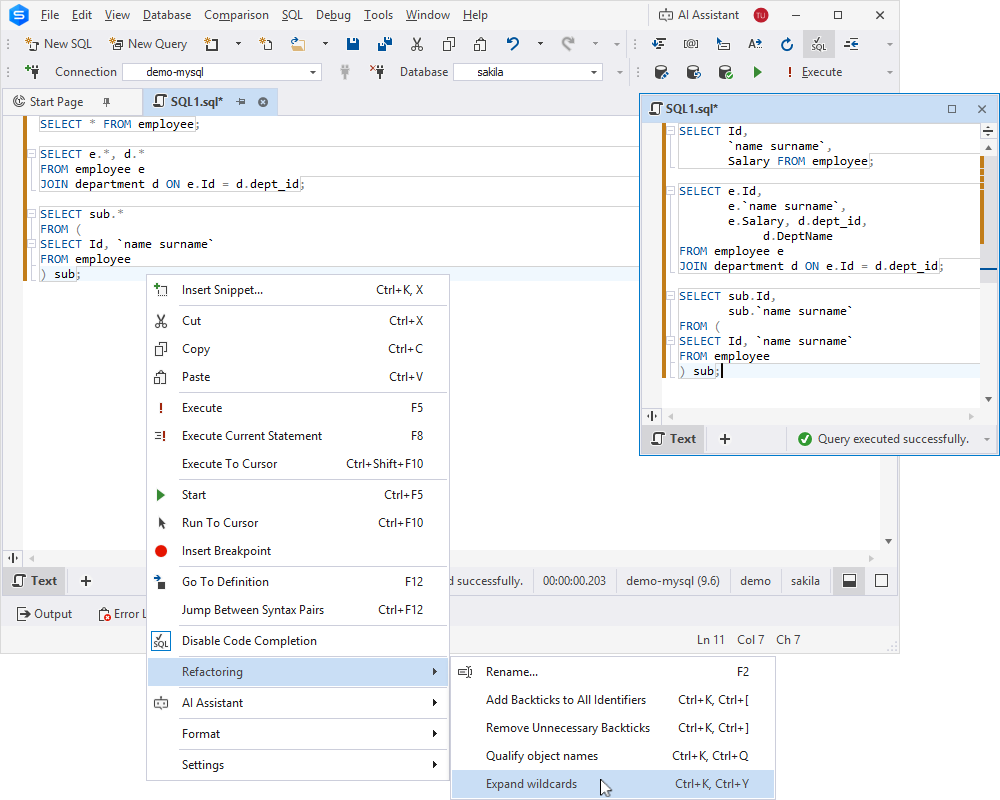Open the dropdown arrow next to Open file
The width and height of the screenshot is (1000, 800).
[325, 44]
